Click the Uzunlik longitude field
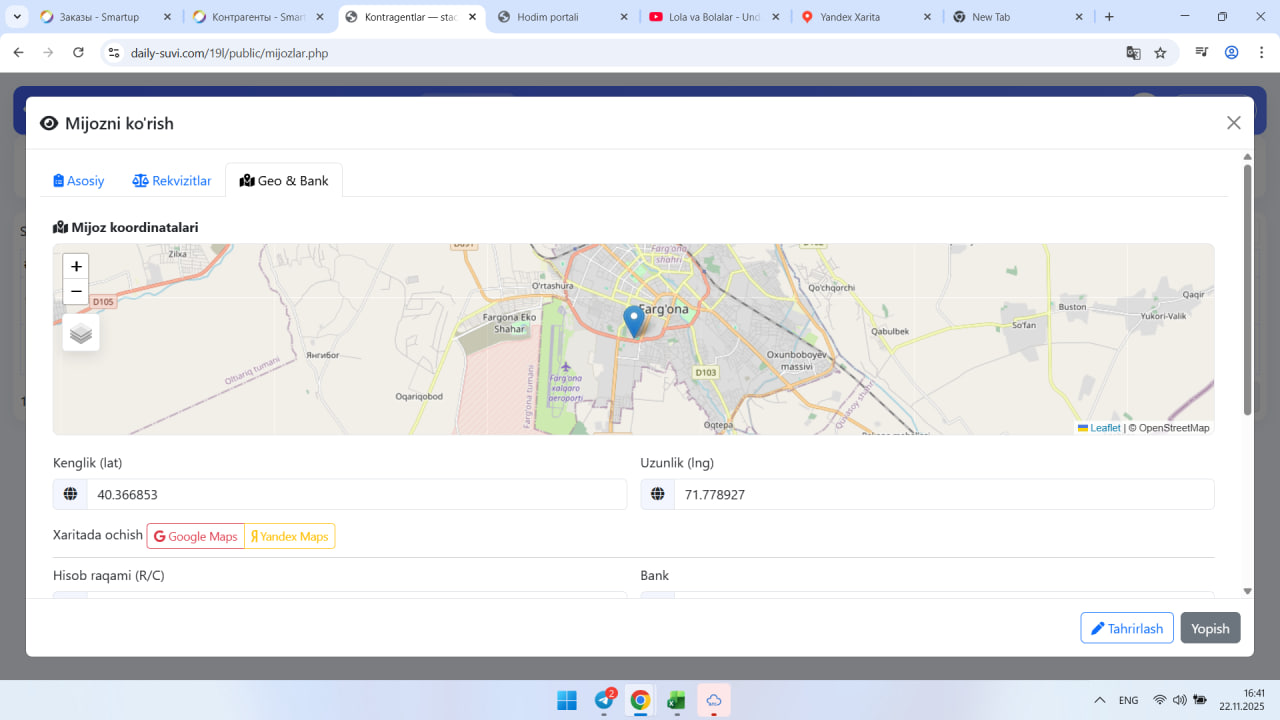The image size is (1280, 720). point(943,495)
